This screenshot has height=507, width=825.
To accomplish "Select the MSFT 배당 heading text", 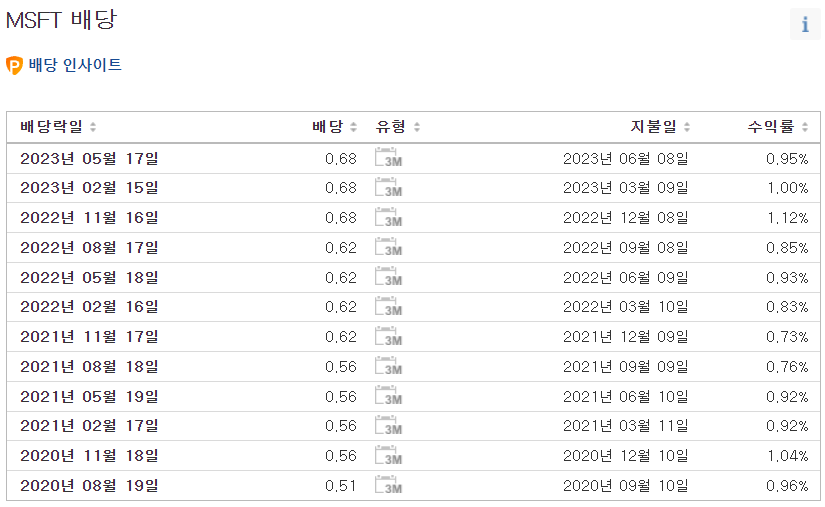I will click(x=61, y=20).
